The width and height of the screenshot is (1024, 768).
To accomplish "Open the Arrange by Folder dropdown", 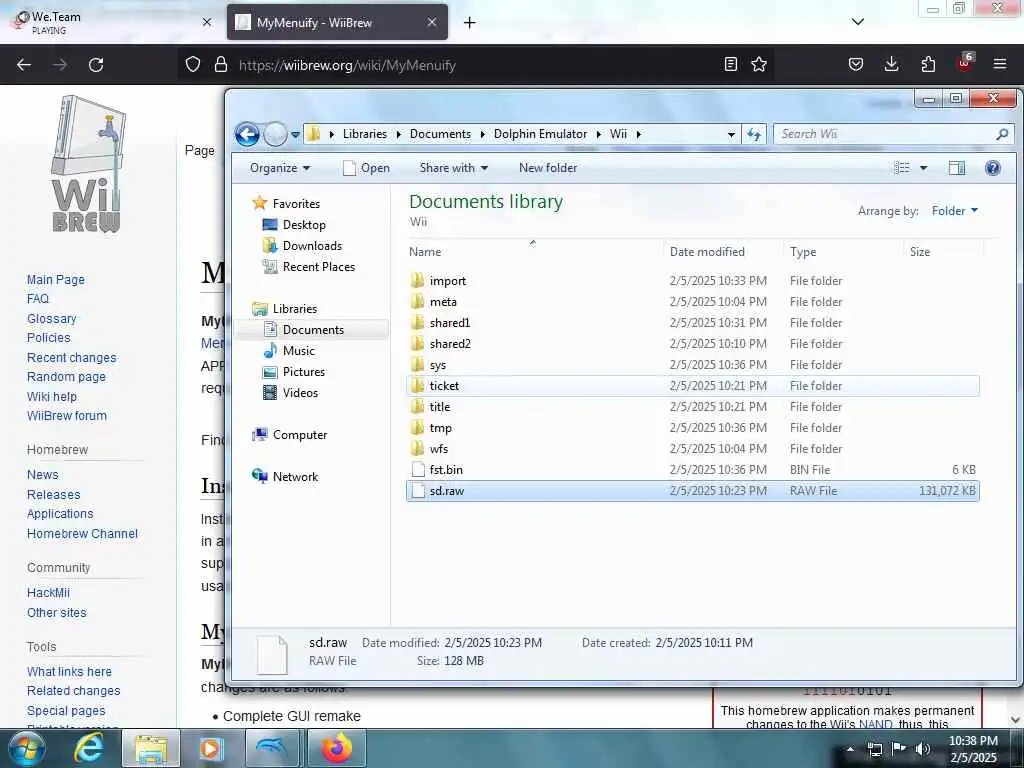I will [955, 211].
